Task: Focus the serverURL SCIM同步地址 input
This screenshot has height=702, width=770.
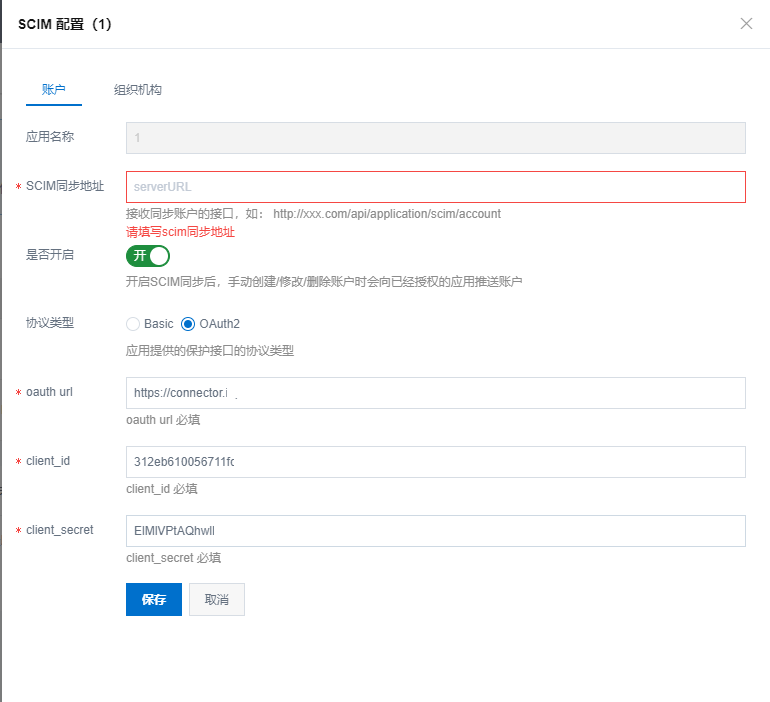Action: coord(435,187)
